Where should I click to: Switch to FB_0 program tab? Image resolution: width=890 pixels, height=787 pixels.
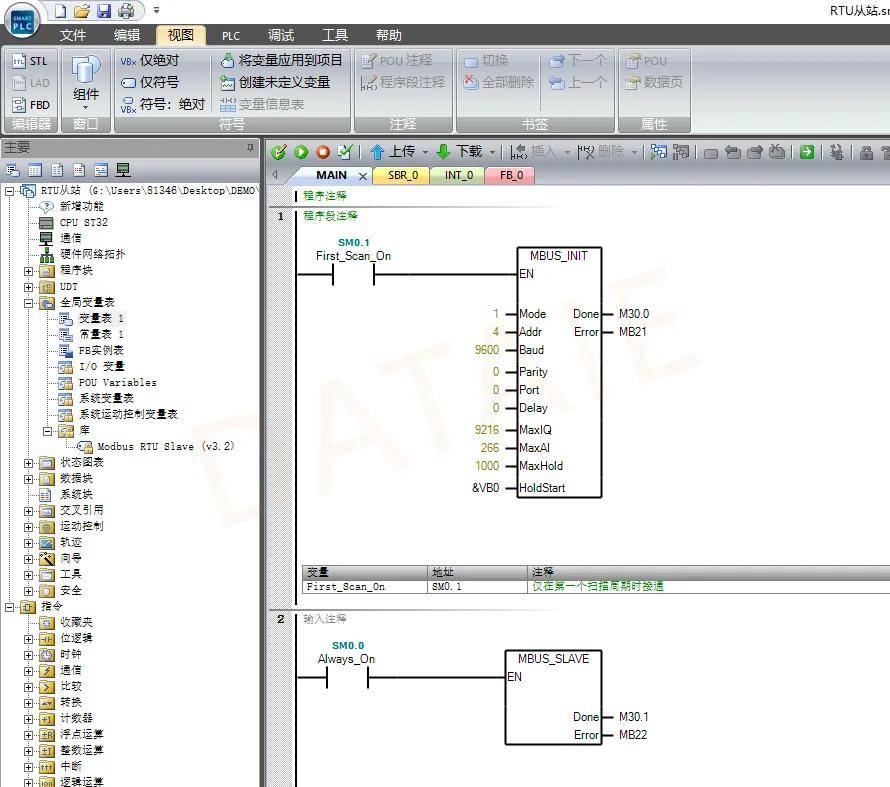click(511, 175)
